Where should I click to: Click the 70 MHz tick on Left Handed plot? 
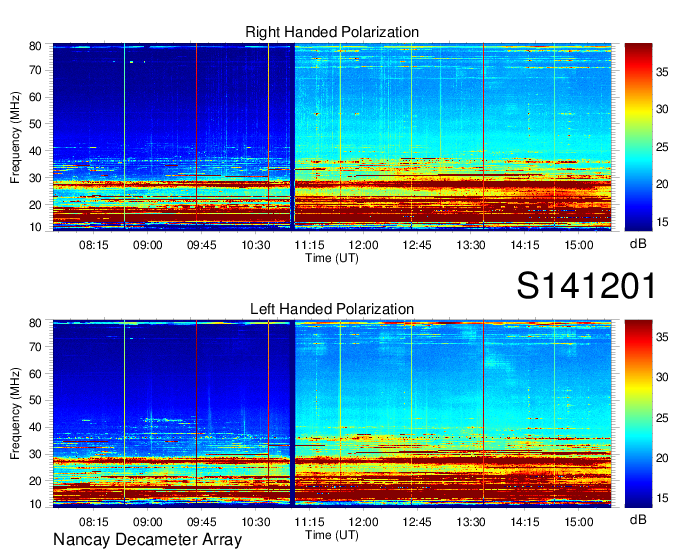[x=35, y=346]
